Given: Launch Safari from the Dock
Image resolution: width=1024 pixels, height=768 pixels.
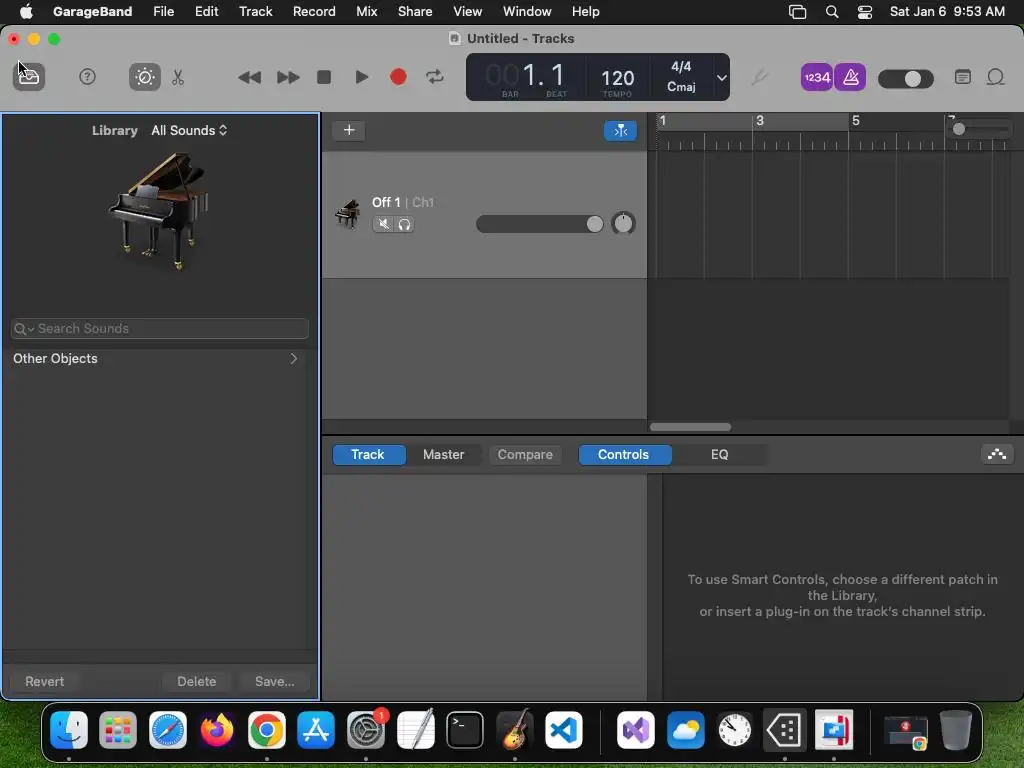Looking at the screenshot, I should pyautogui.click(x=168, y=730).
